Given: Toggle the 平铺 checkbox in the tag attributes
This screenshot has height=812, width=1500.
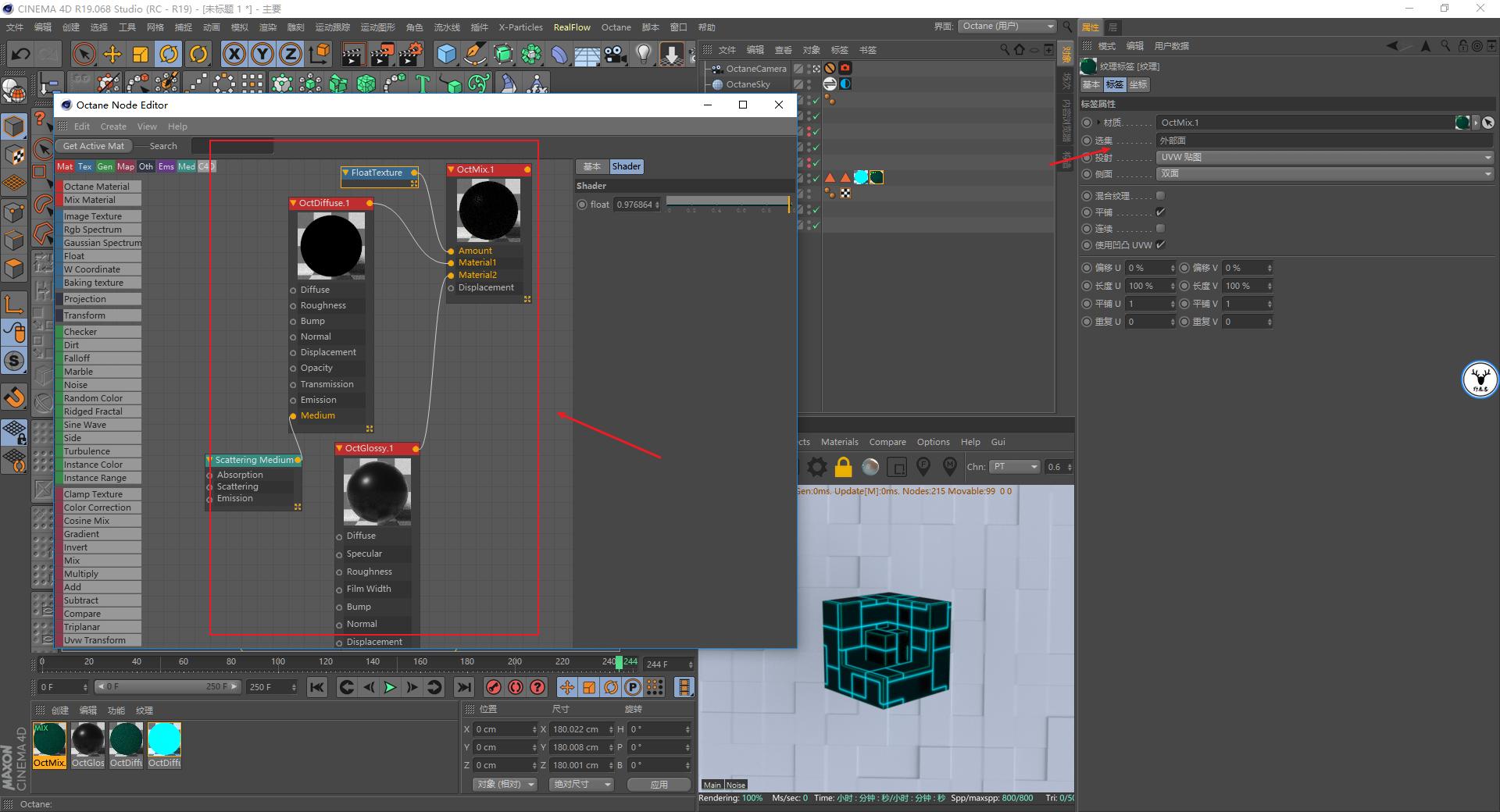Looking at the screenshot, I should click(1162, 212).
